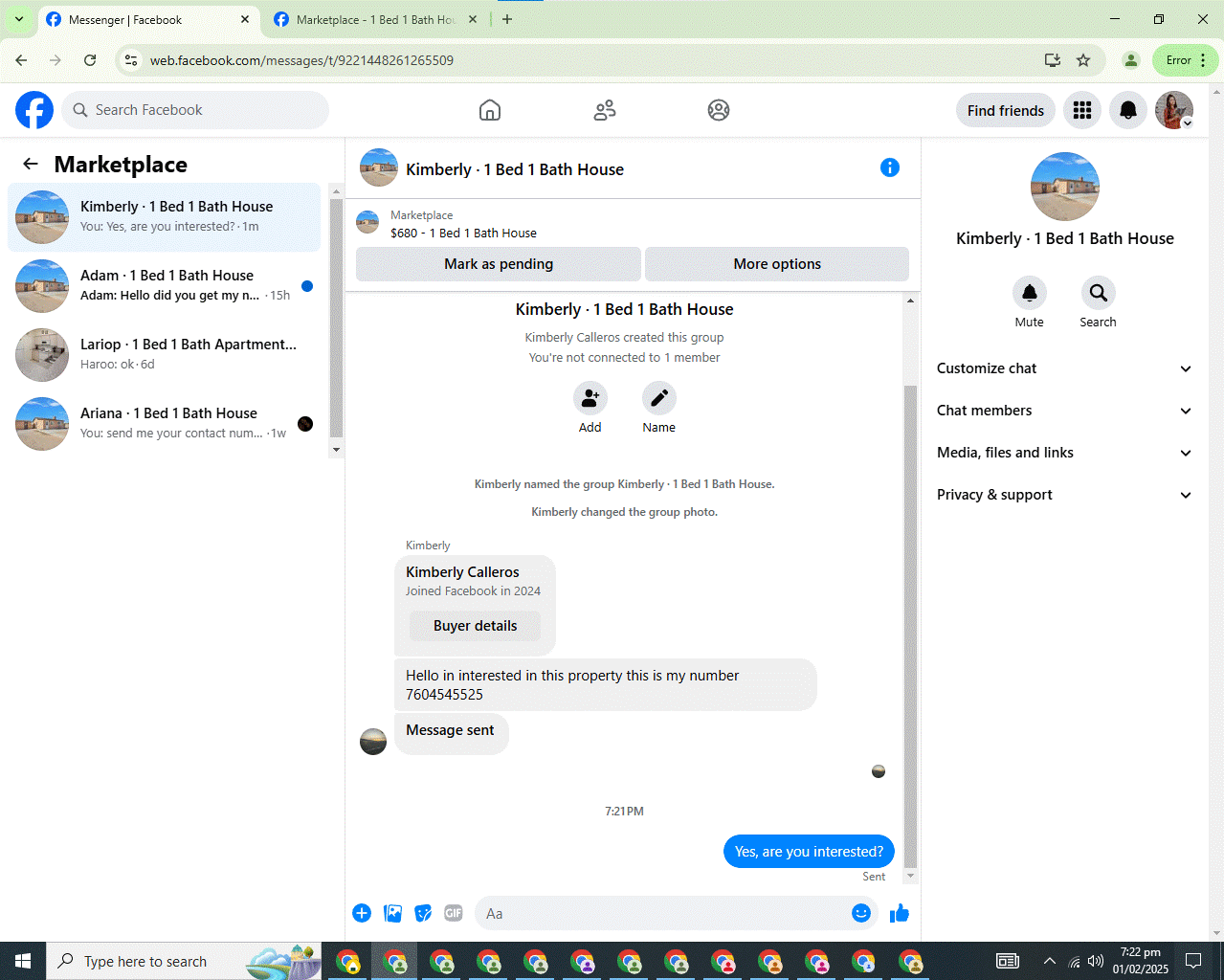1224x980 pixels.
Task: Choose a GIF from the GIF icon
Action: coord(454,913)
